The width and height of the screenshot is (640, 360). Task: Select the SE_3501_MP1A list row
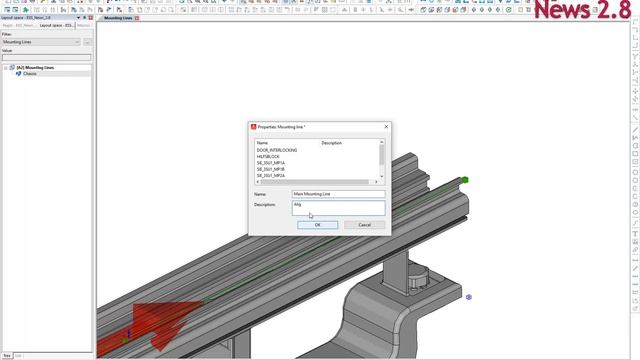pos(271,163)
